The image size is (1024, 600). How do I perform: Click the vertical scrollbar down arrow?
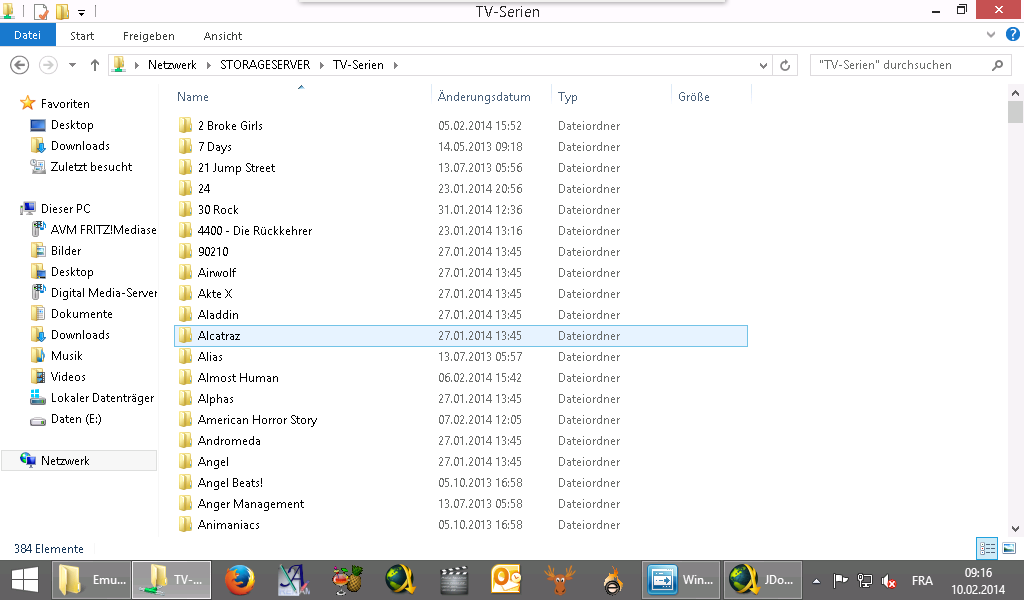click(x=1015, y=529)
